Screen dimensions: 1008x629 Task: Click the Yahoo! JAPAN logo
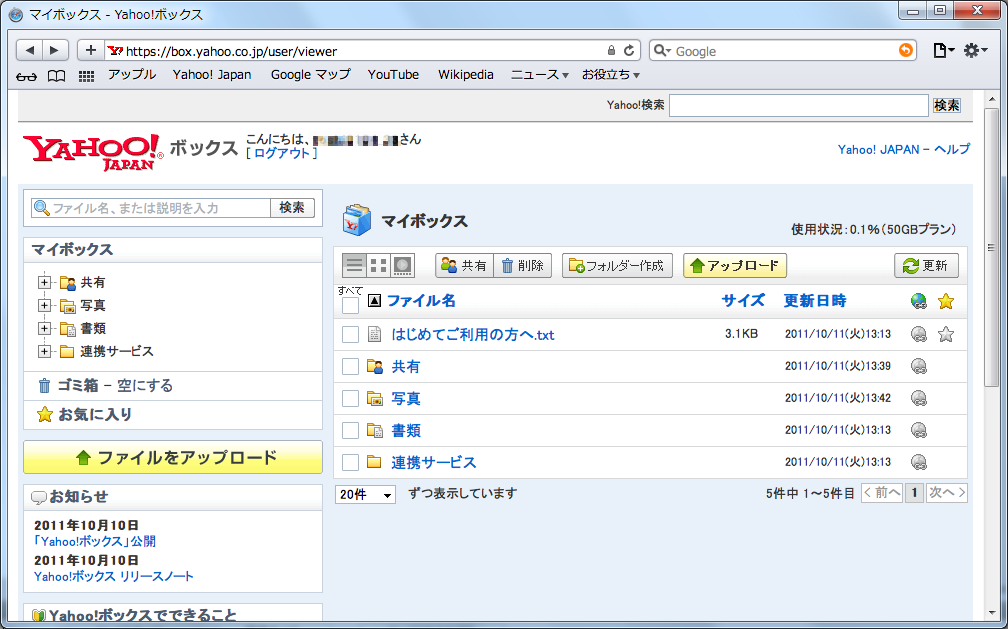point(93,152)
